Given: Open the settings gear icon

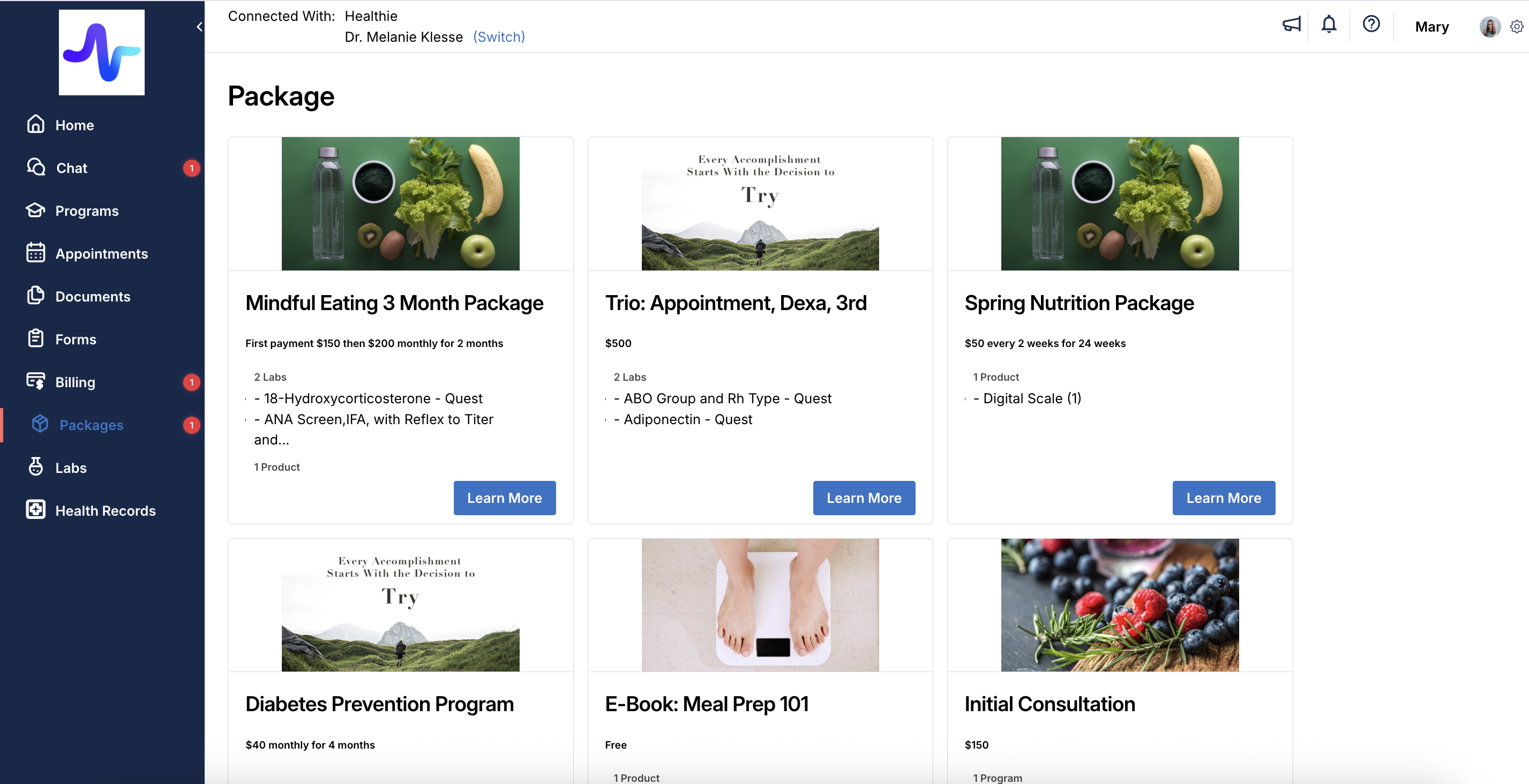Looking at the screenshot, I should click(1516, 27).
